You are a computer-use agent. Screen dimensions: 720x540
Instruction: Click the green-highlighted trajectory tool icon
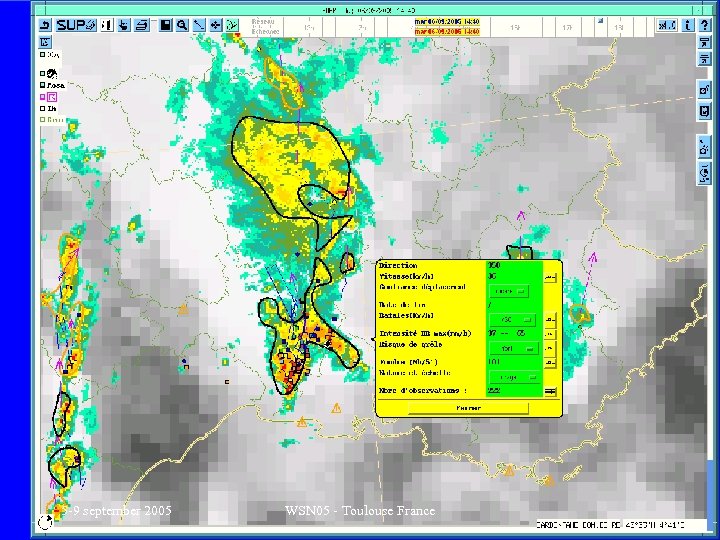(232, 25)
